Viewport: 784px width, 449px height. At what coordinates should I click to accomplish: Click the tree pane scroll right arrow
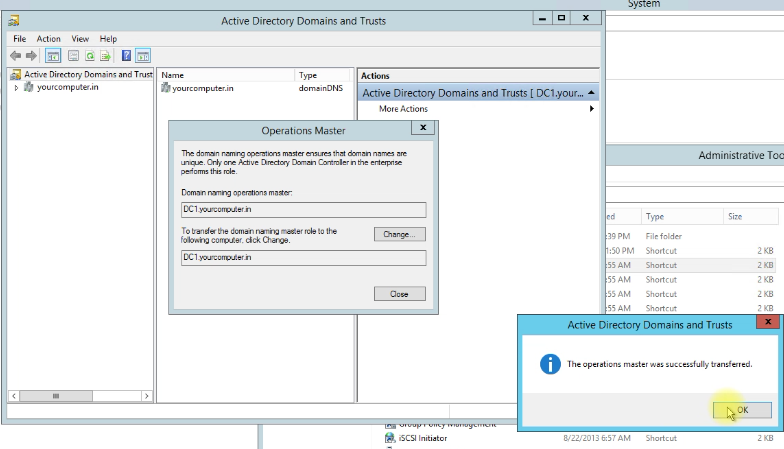coord(146,396)
